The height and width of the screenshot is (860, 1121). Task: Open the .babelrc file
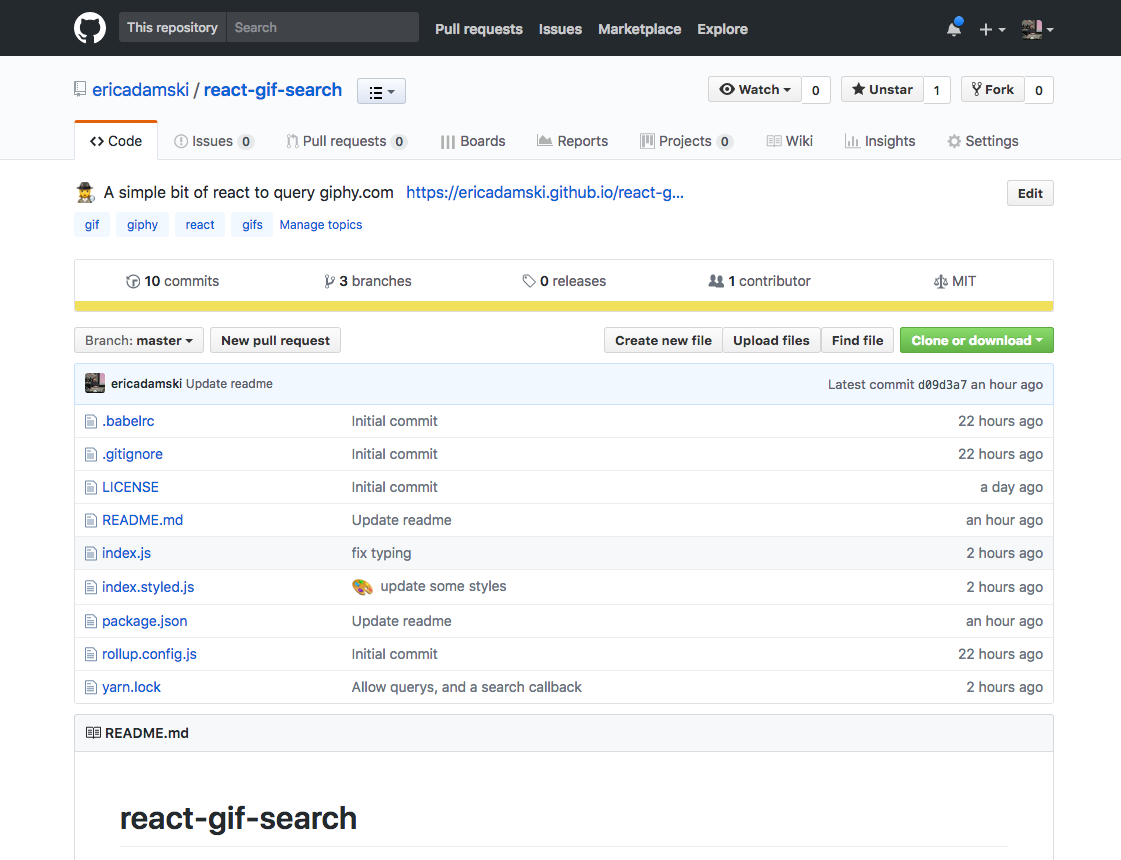click(128, 421)
